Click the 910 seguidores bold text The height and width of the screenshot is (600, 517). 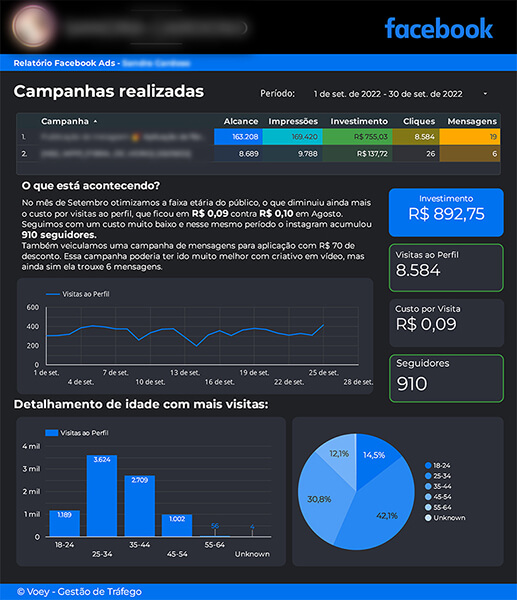(x=59, y=235)
